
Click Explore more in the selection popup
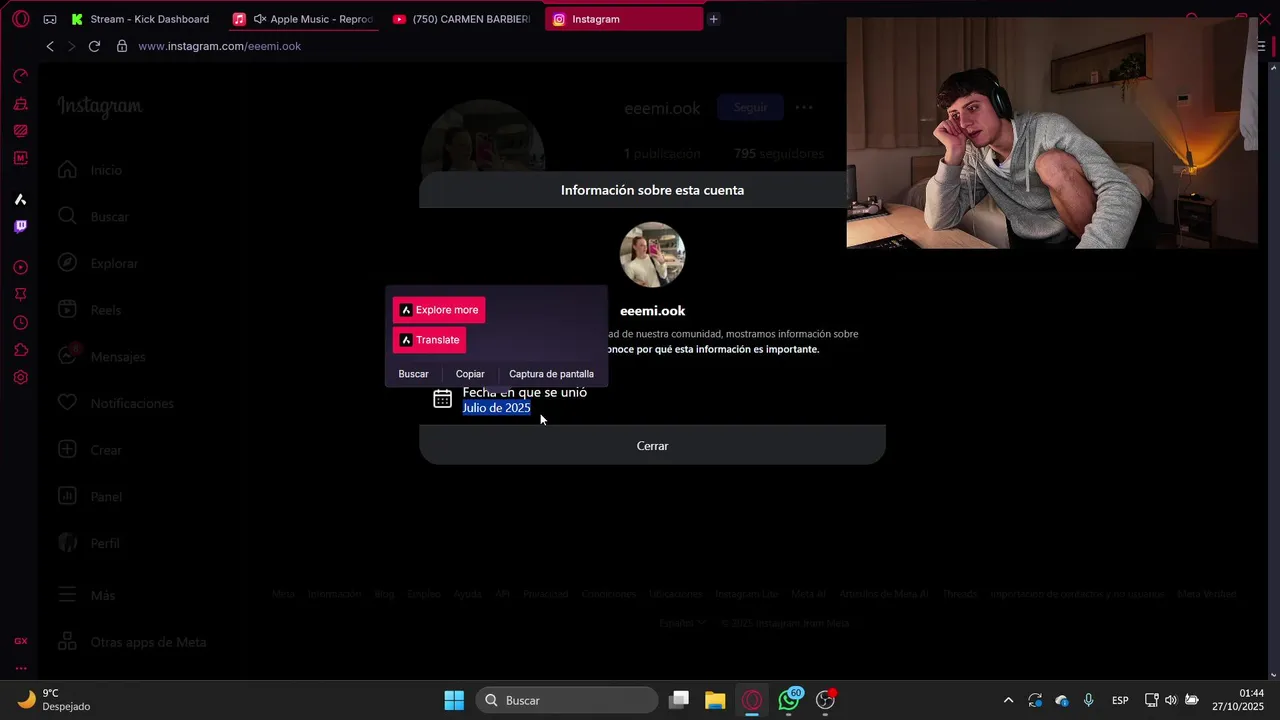pyautogui.click(x=439, y=310)
